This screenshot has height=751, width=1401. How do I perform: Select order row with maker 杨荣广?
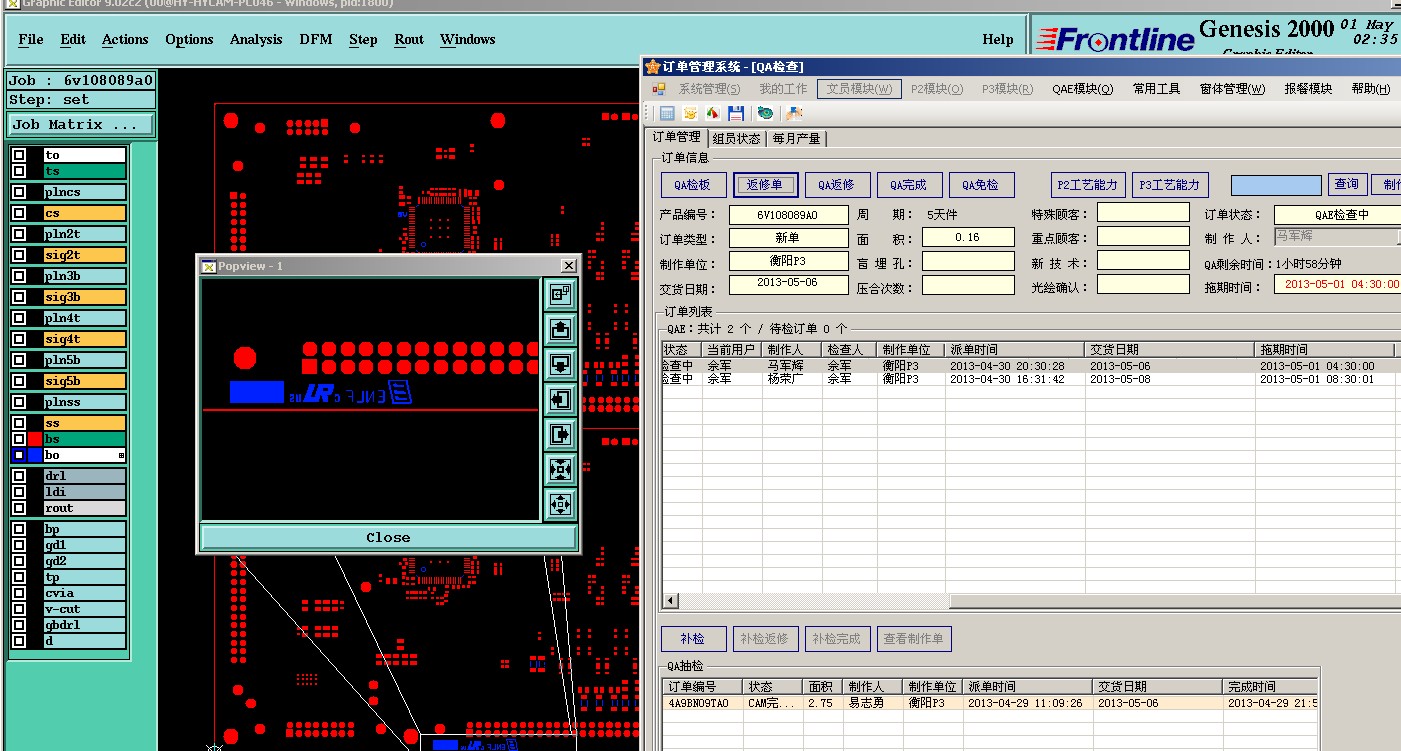click(1030, 380)
